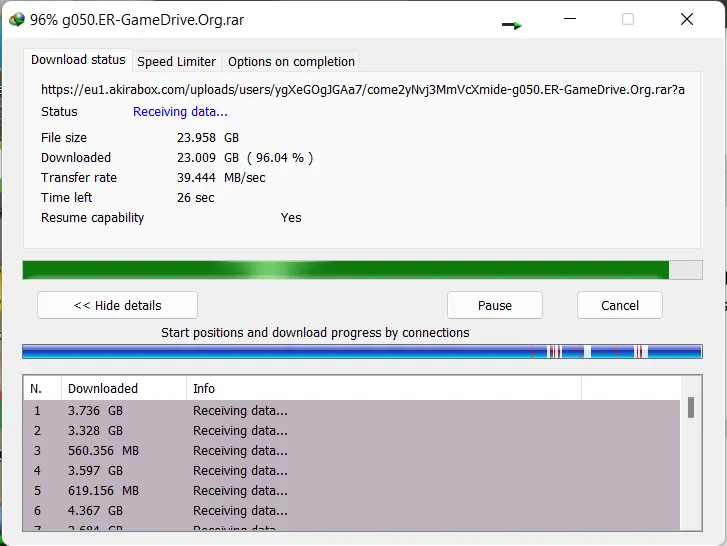Click the Info column header

(384, 388)
